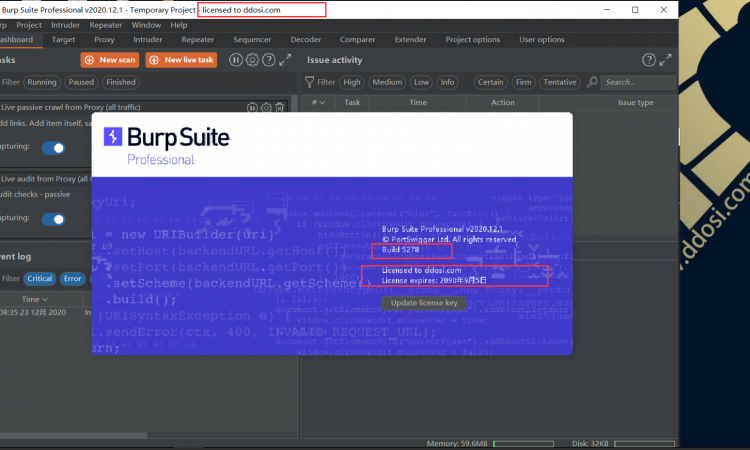Screen dimensions: 750x450
Task: Sort event log by Time column arrow
Action: click(x=45, y=299)
